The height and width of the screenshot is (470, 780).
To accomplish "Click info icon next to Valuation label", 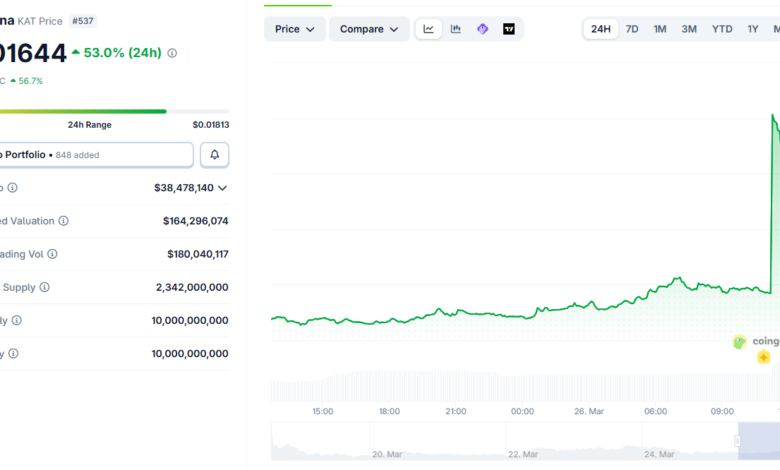I will click(63, 221).
